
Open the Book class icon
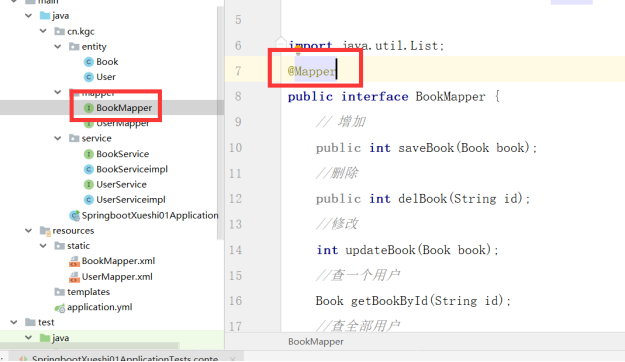[x=88, y=62]
